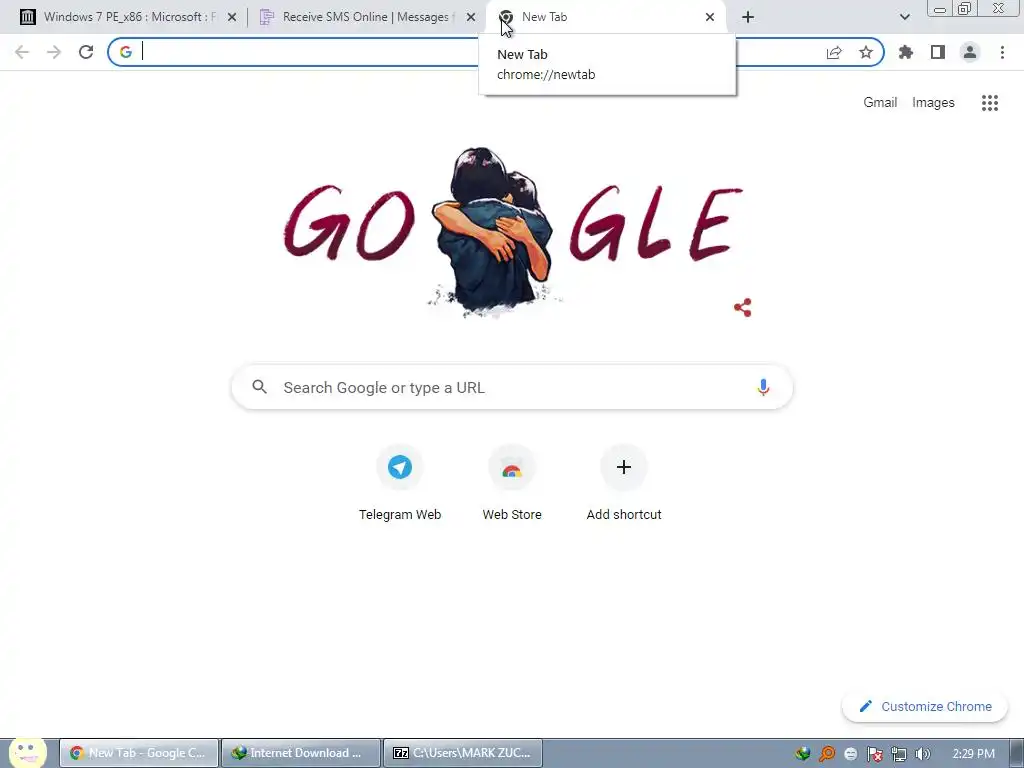Open the Chrome profile avatar

(970, 52)
